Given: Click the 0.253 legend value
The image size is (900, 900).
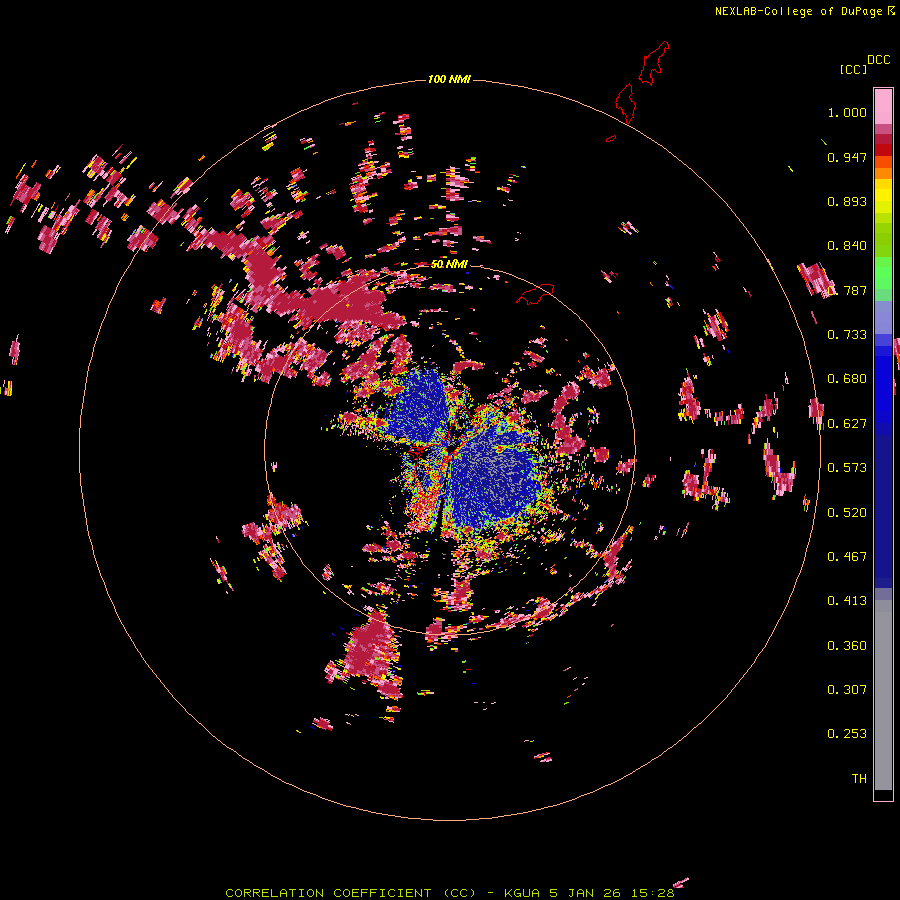Looking at the screenshot, I should point(847,734).
